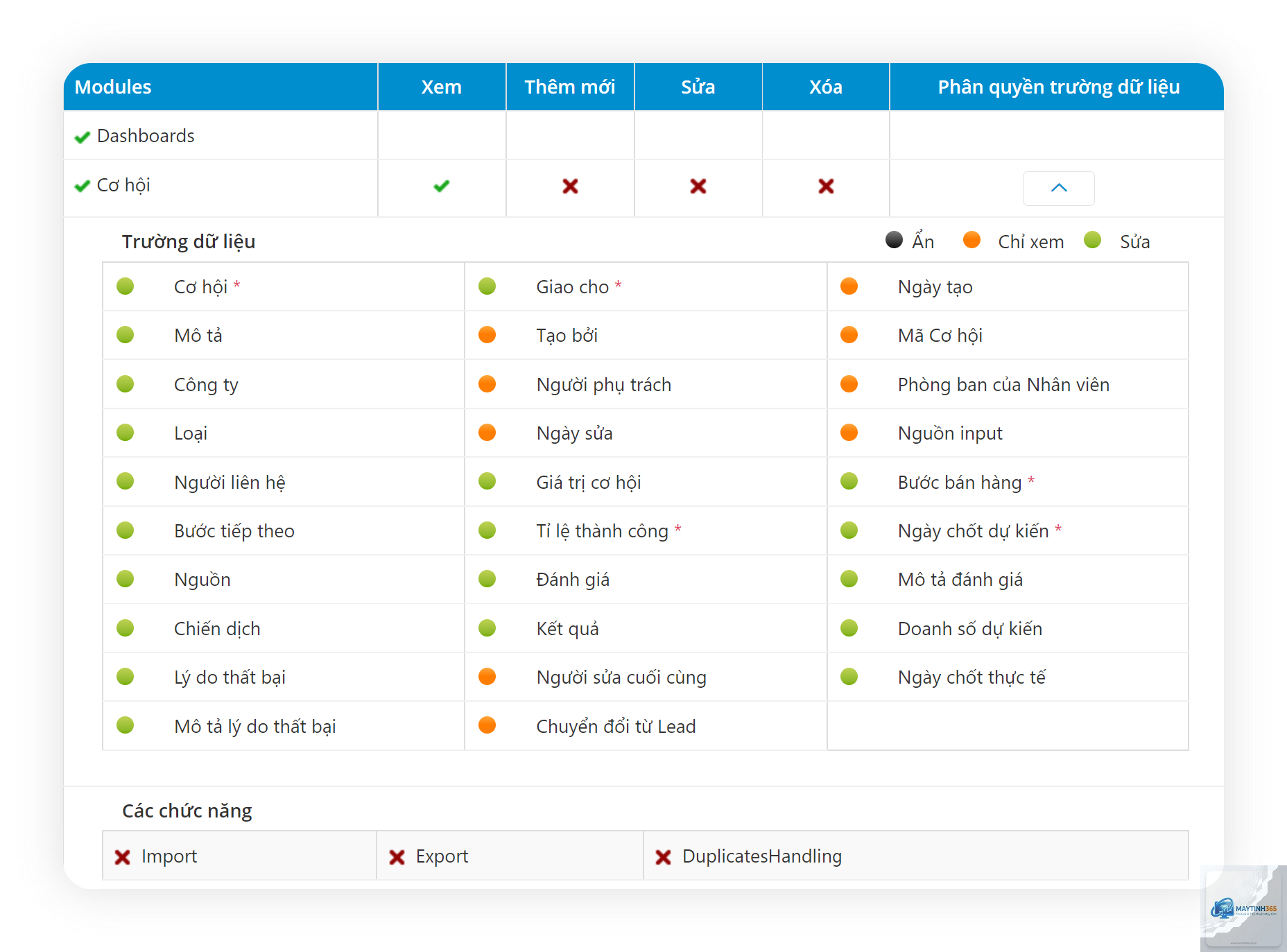Viewport: 1287px width, 952px height.
Task: Click the Modules column header
Action: point(113,87)
